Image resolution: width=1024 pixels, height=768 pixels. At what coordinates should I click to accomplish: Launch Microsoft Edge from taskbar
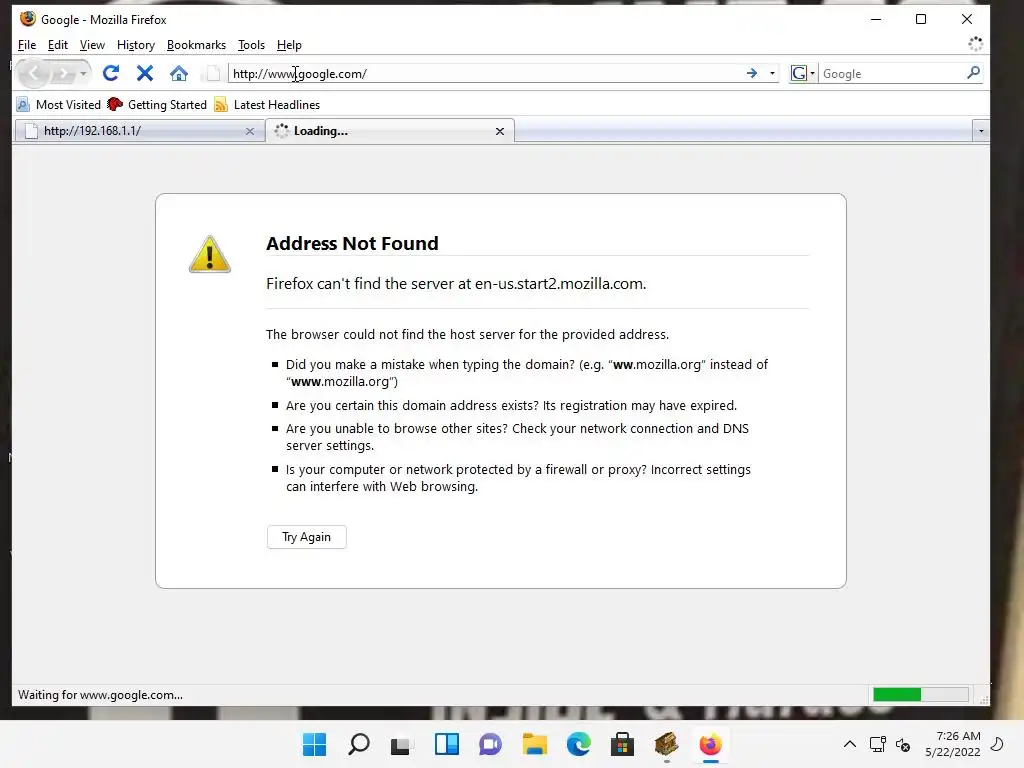[579, 744]
